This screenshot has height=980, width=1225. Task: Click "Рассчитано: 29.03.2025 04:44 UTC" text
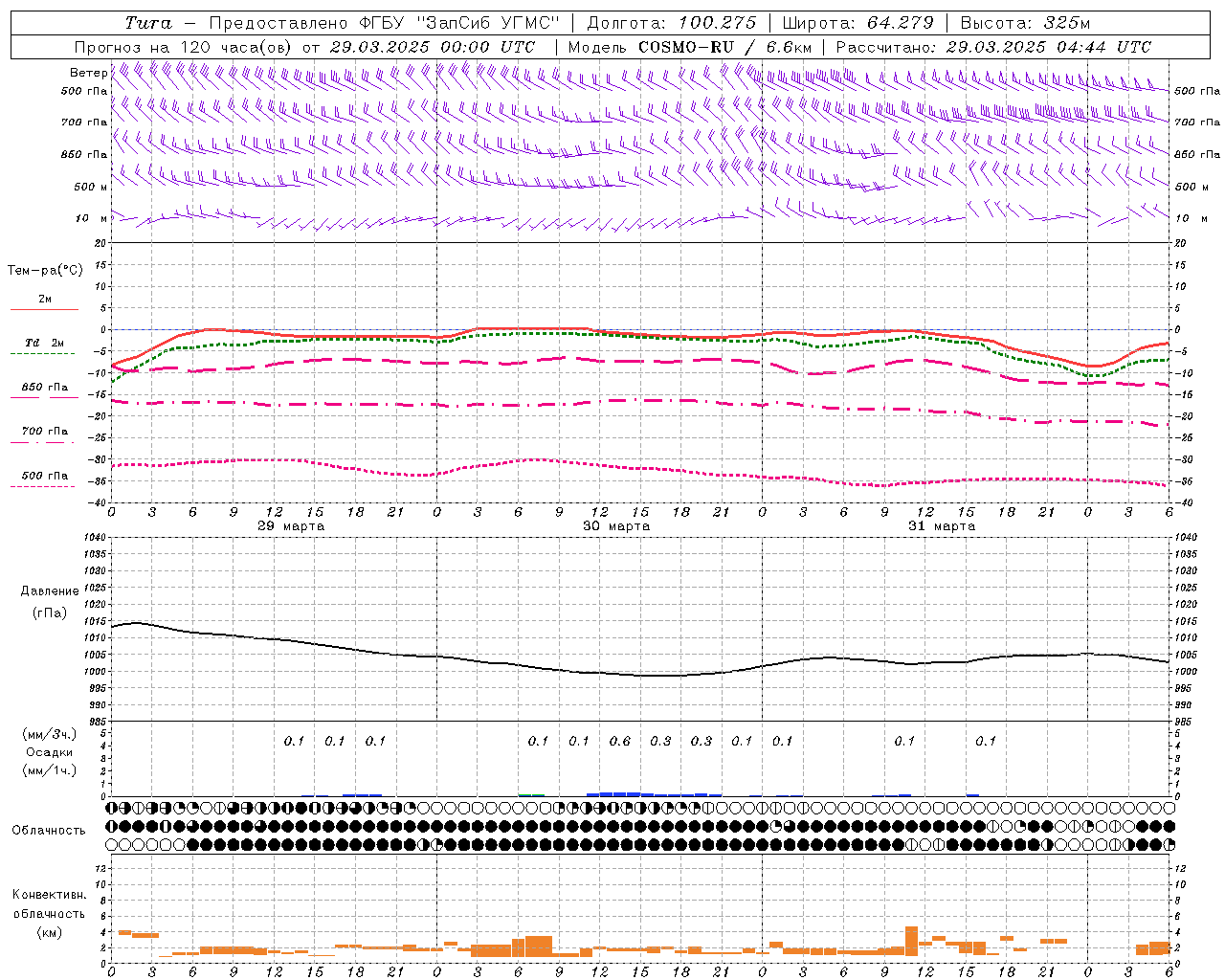point(993,47)
